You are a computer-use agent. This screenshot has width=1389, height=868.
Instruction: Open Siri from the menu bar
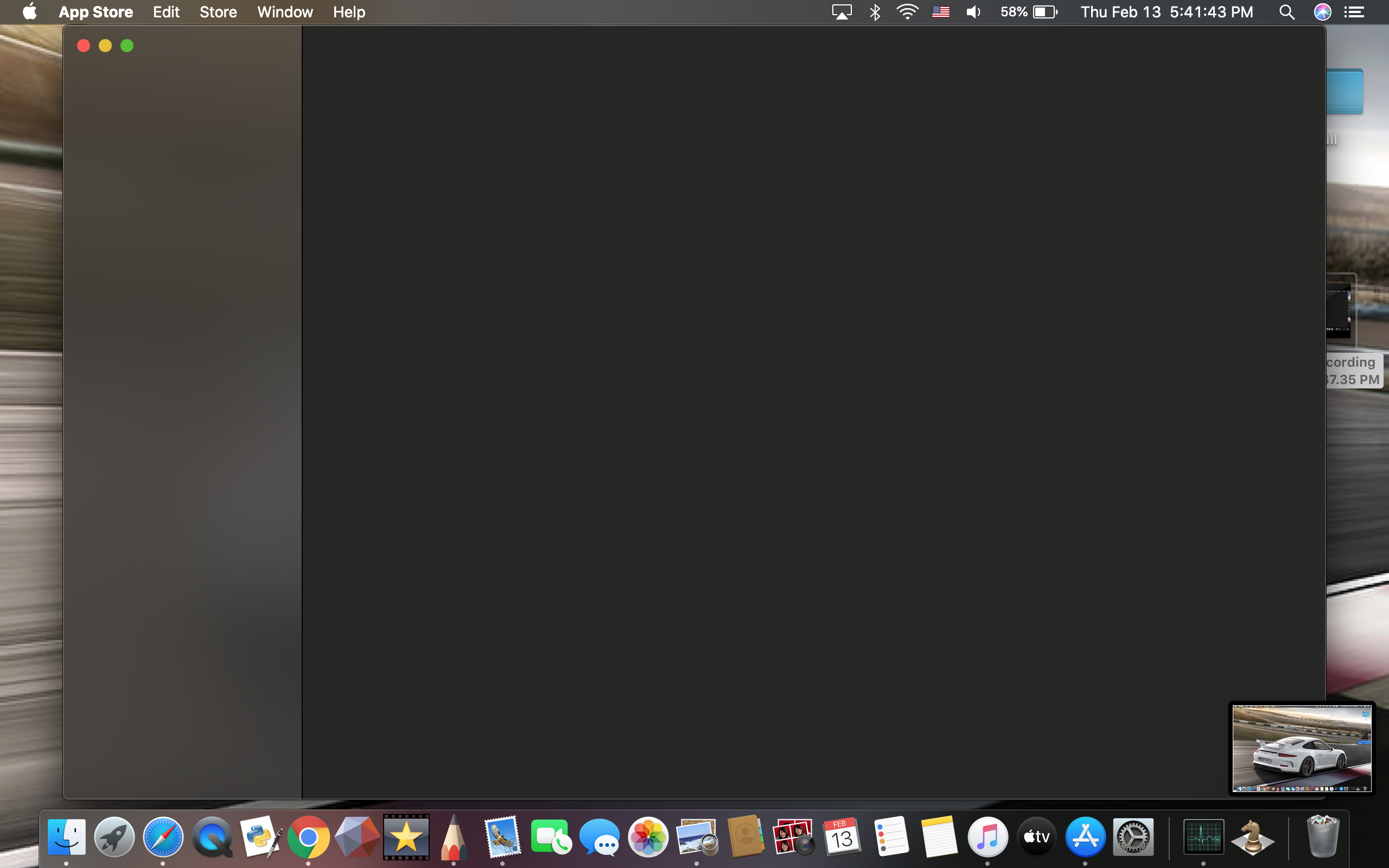pos(1322,12)
